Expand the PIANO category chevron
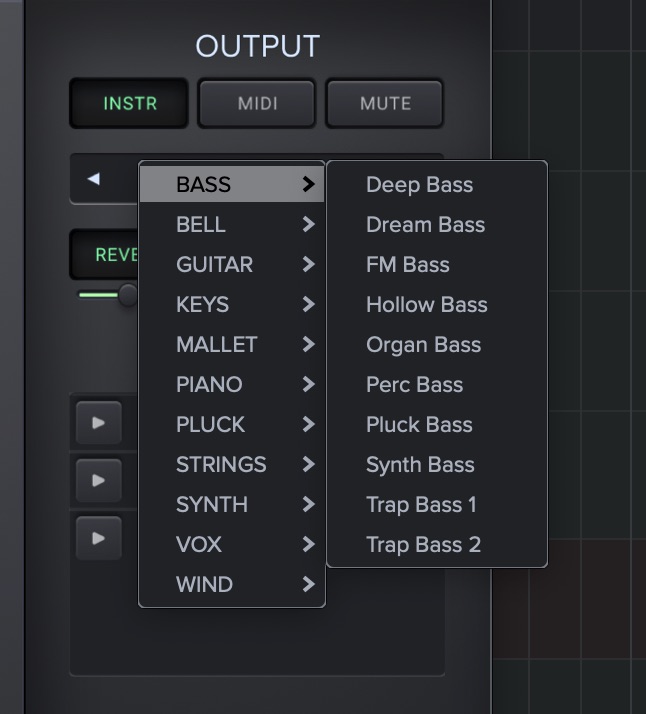 pos(308,385)
